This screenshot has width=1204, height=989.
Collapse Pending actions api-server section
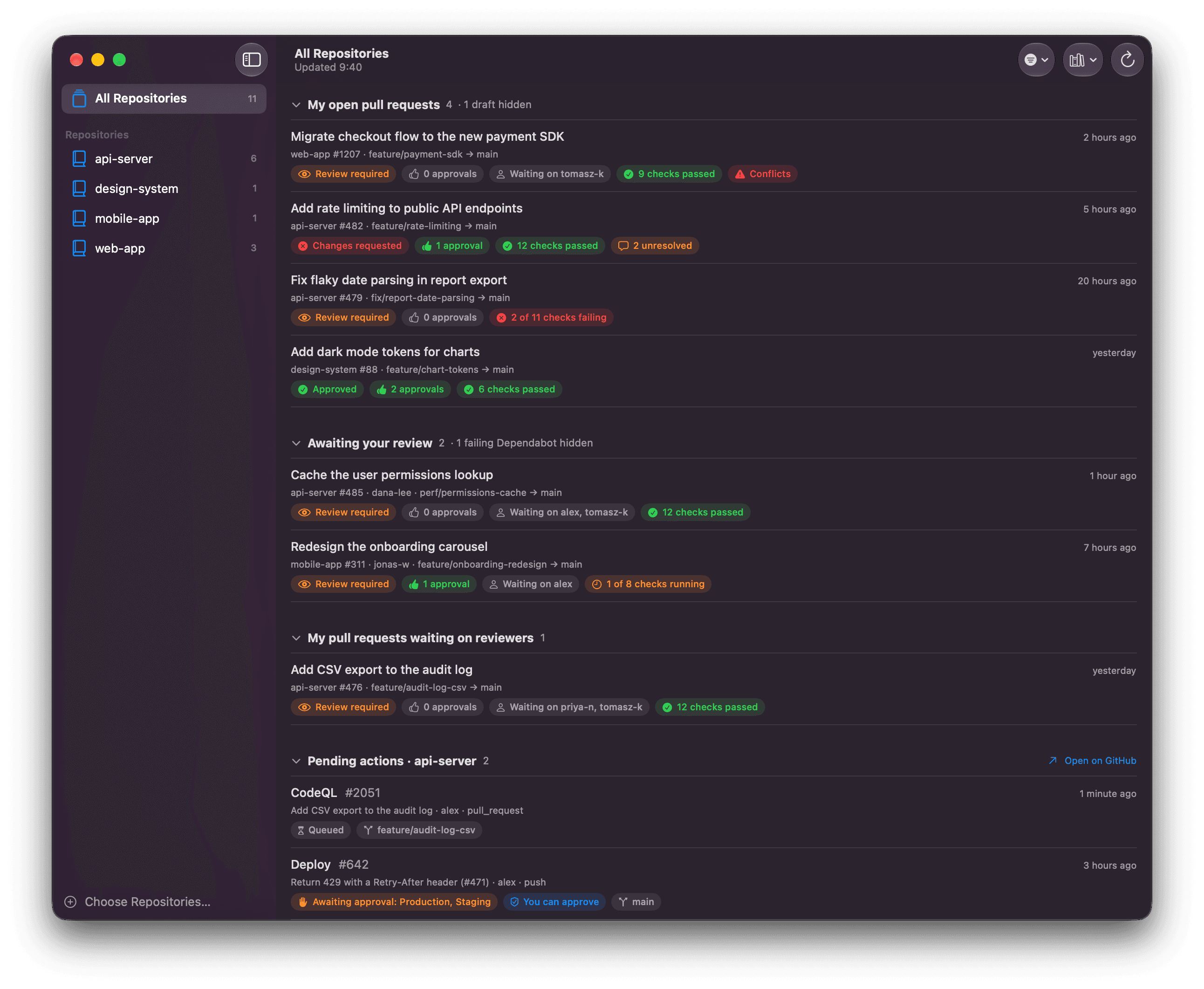296,761
